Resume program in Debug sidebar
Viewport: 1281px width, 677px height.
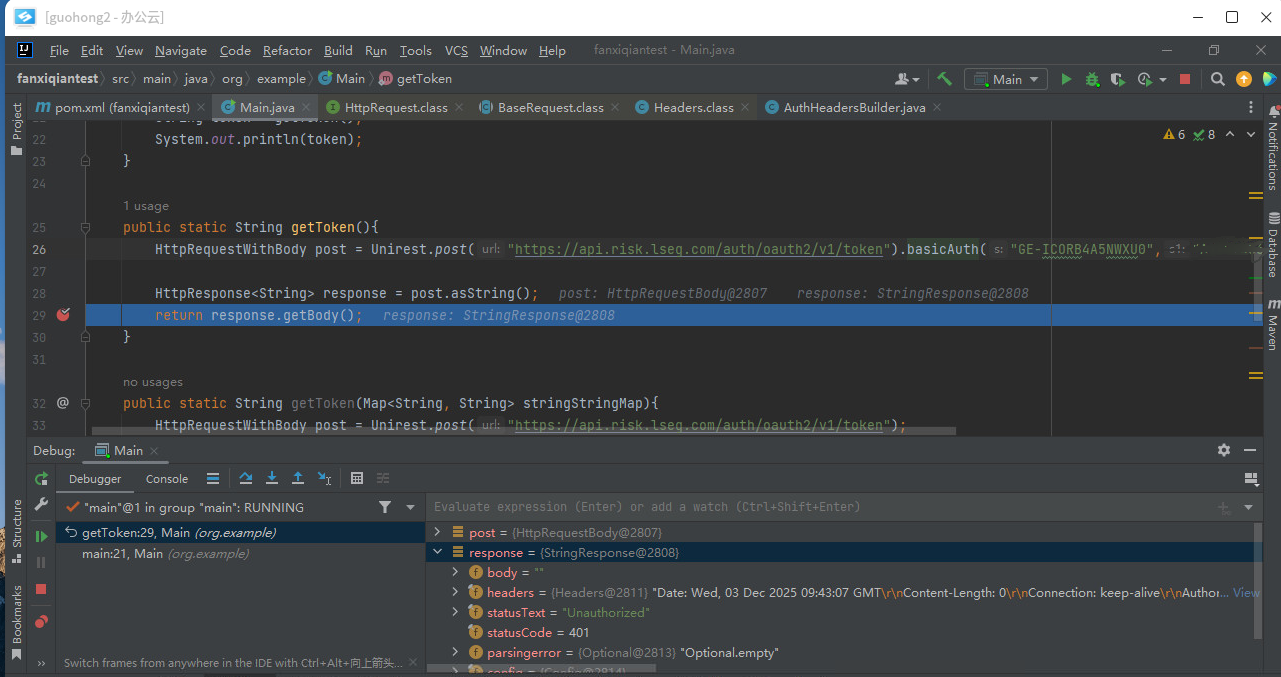(x=41, y=537)
